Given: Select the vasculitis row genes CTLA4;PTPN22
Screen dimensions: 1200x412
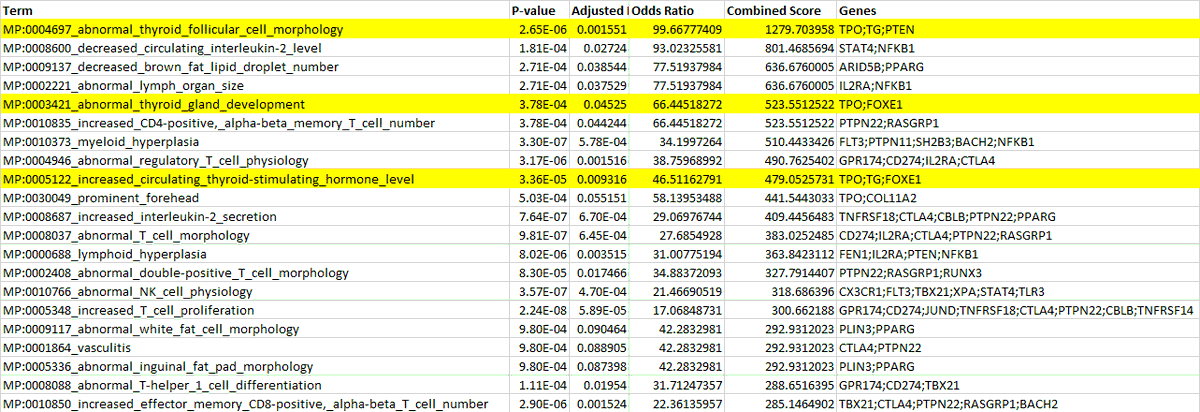Looking at the screenshot, I should pyautogui.click(x=1017, y=347).
